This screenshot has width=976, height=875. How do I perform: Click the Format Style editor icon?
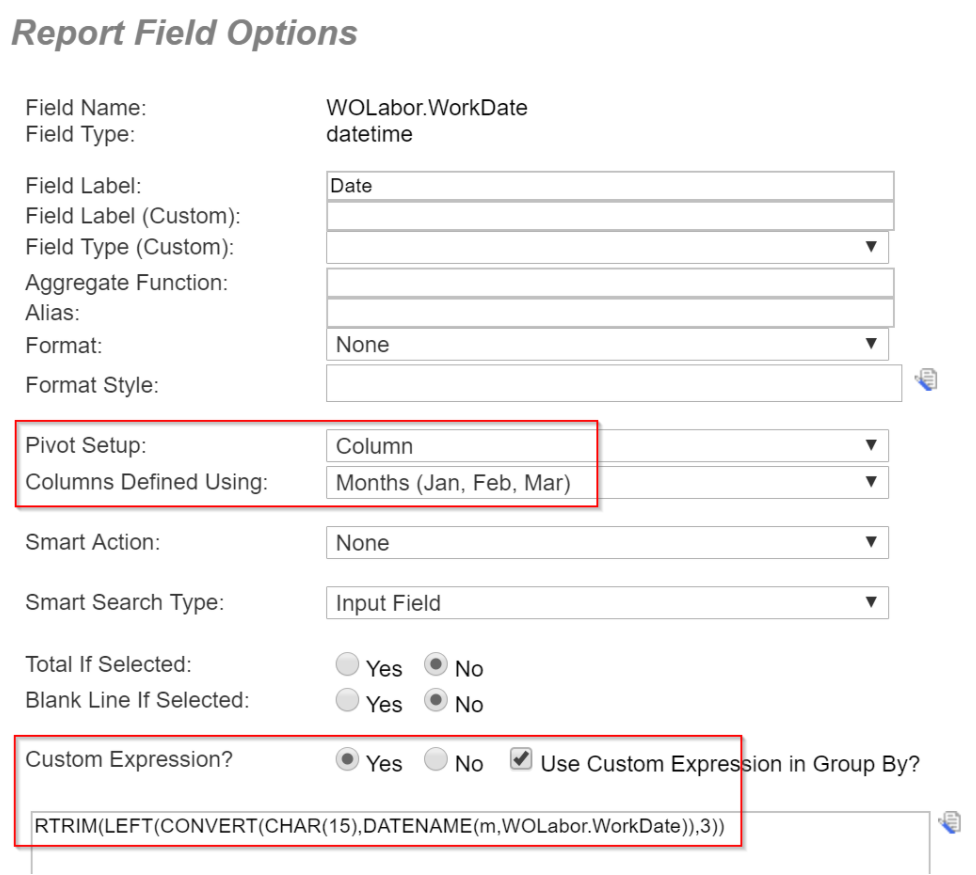[926, 379]
